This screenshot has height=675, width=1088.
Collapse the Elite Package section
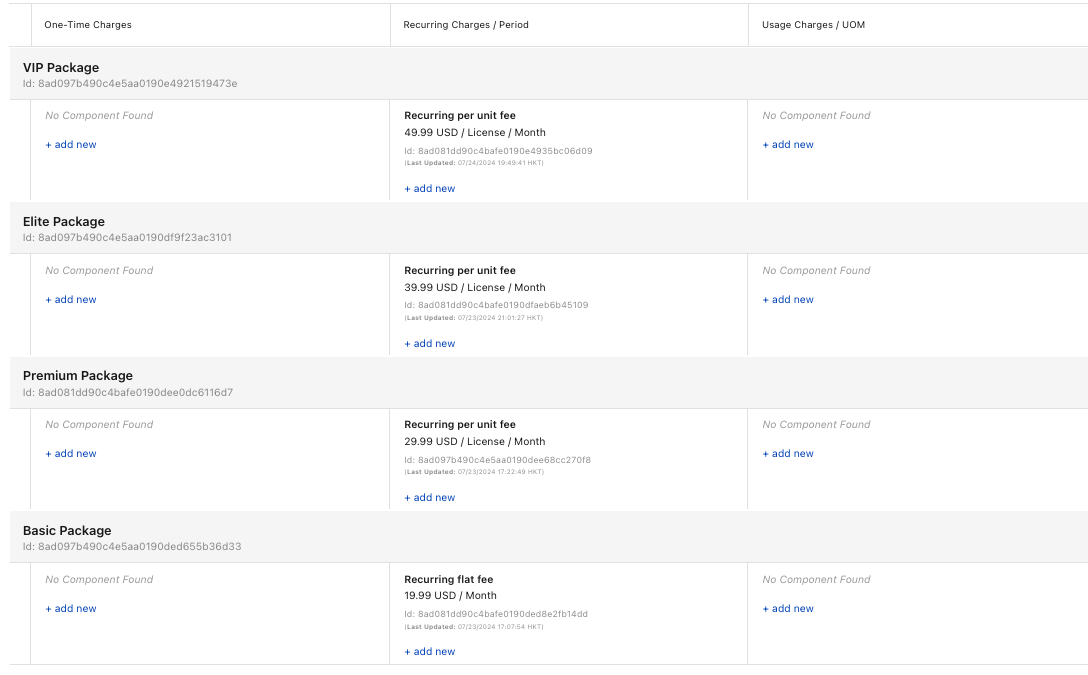pyautogui.click(x=64, y=221)
